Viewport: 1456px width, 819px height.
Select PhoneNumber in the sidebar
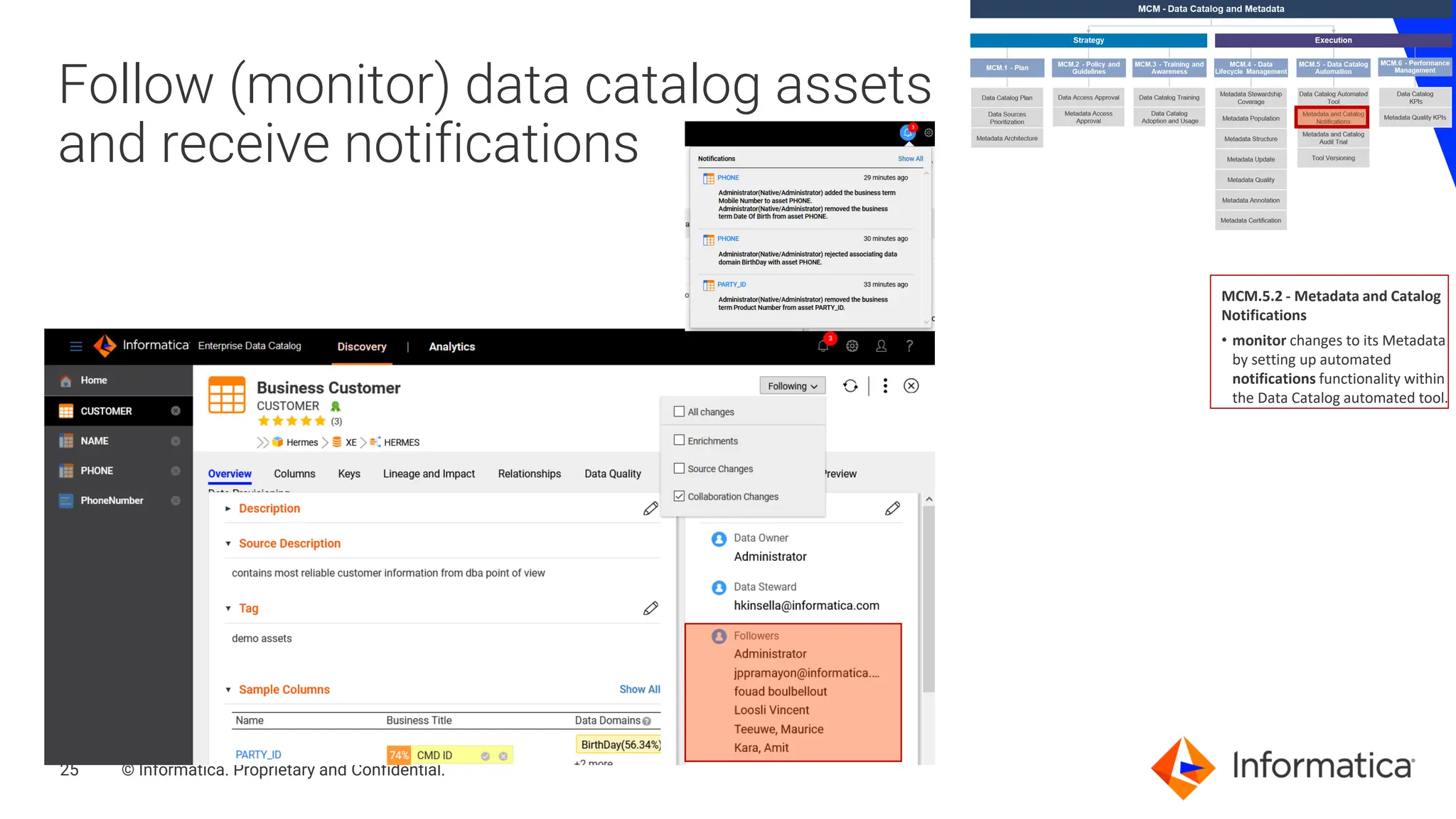[x=112, y=501]
